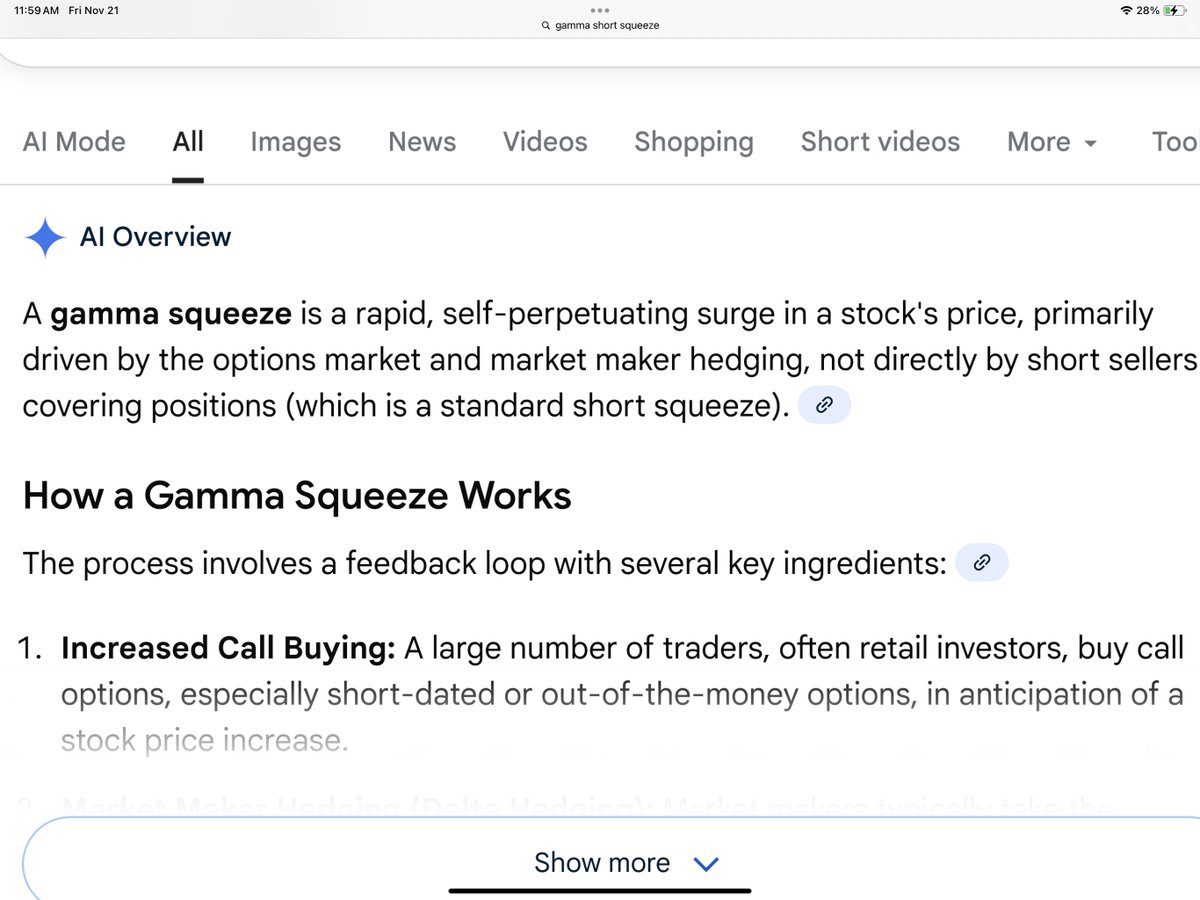Open the citation link icon next to feedback loop sentence
The image size is (1200, 900).
tap(981, 562)
